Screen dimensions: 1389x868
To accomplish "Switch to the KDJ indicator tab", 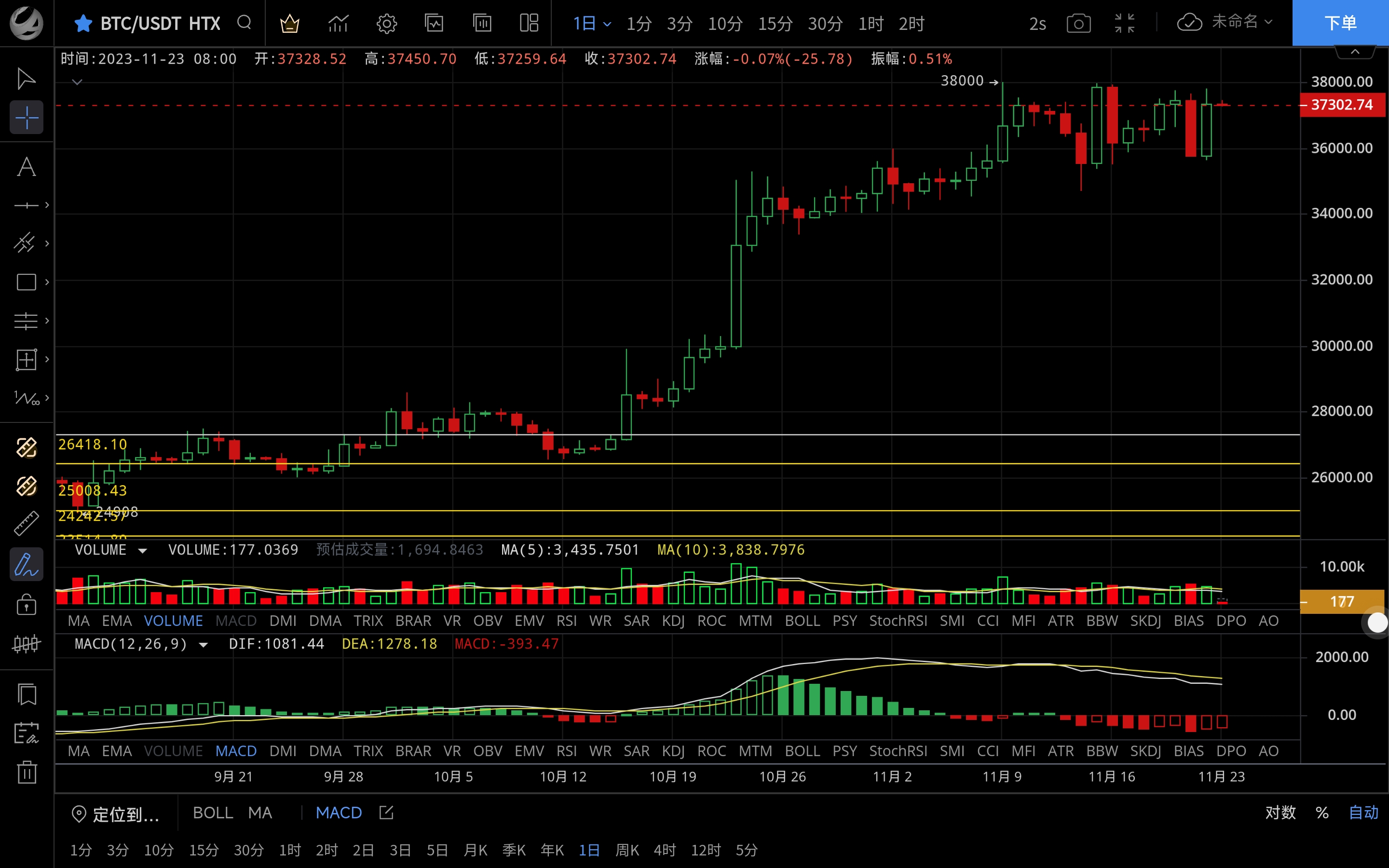I will [x=673, y=621].
